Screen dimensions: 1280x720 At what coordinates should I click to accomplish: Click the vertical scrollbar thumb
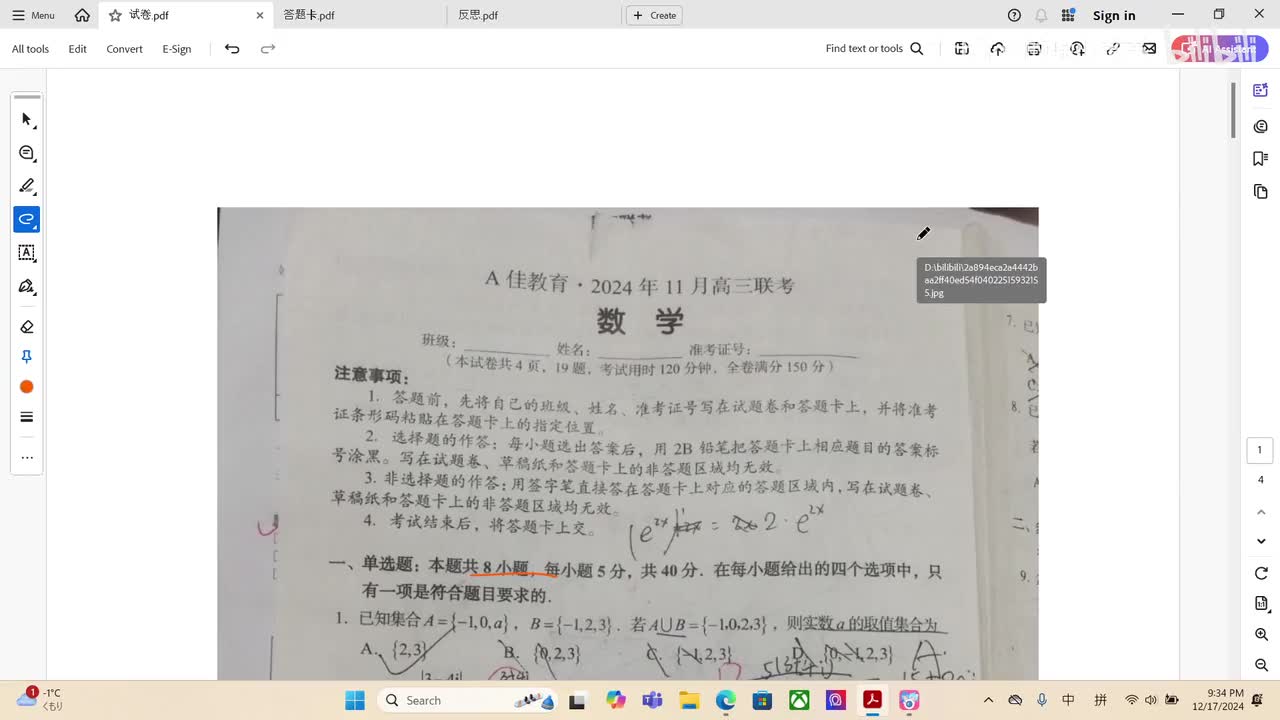[1233, 110]
